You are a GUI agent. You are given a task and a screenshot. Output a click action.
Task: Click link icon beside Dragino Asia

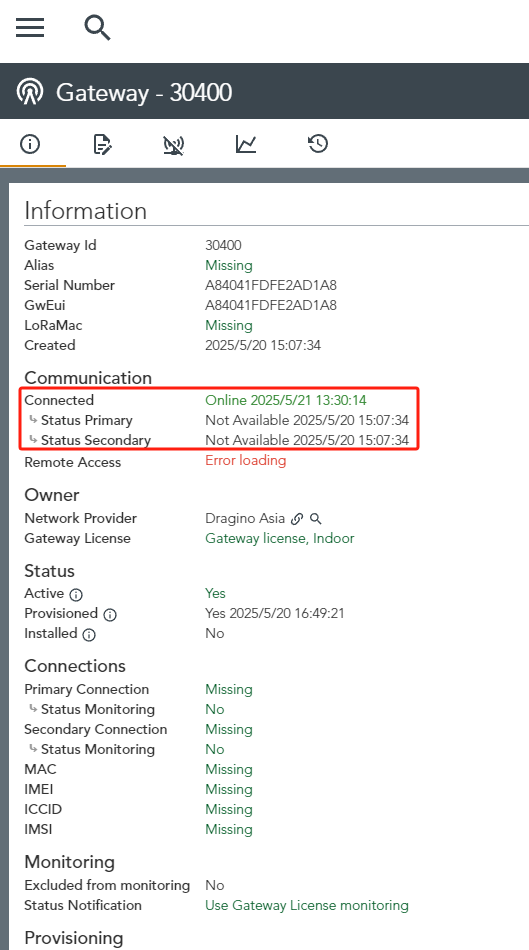click(297, 519)
